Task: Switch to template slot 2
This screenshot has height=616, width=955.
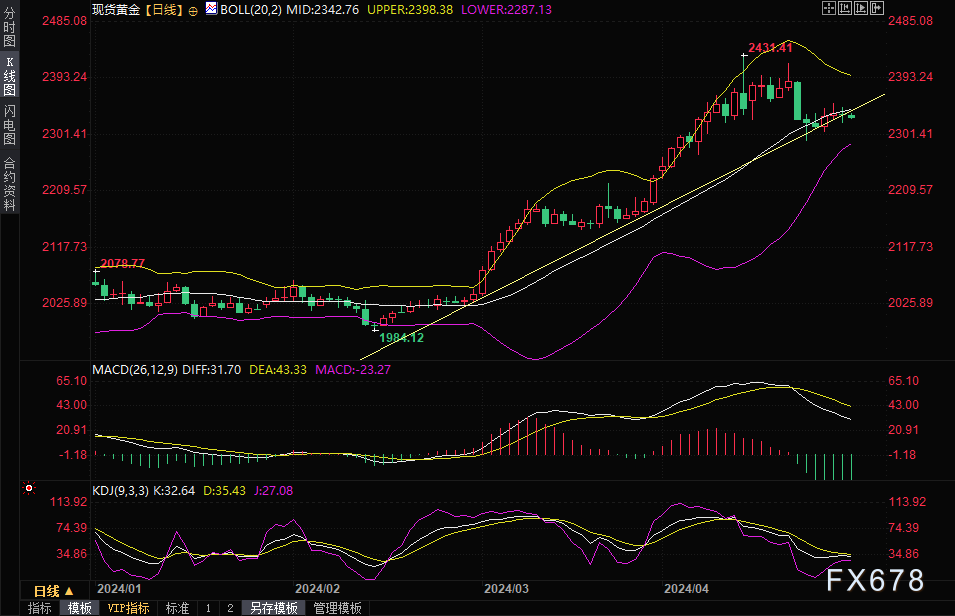Action: [x=229, y=608]
